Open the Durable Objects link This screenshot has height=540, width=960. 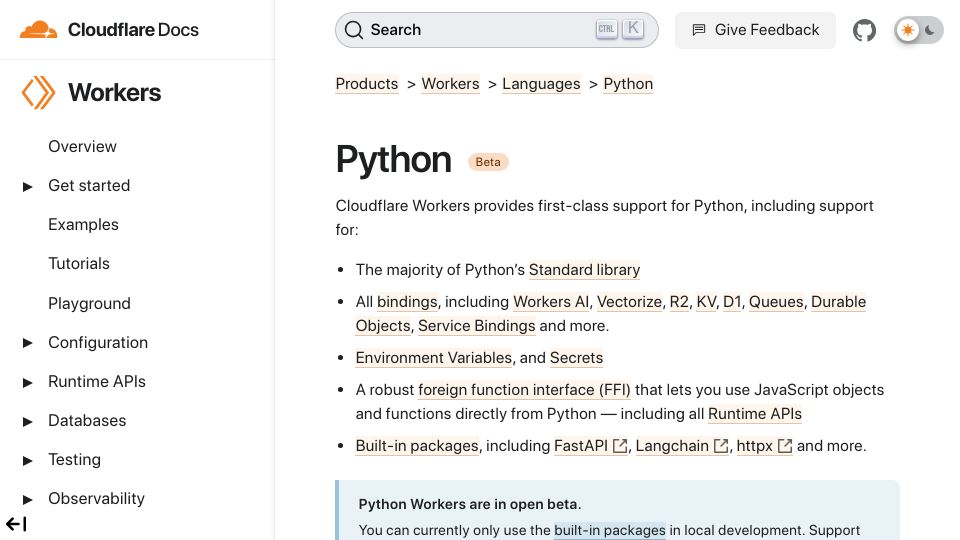point(839,302)
